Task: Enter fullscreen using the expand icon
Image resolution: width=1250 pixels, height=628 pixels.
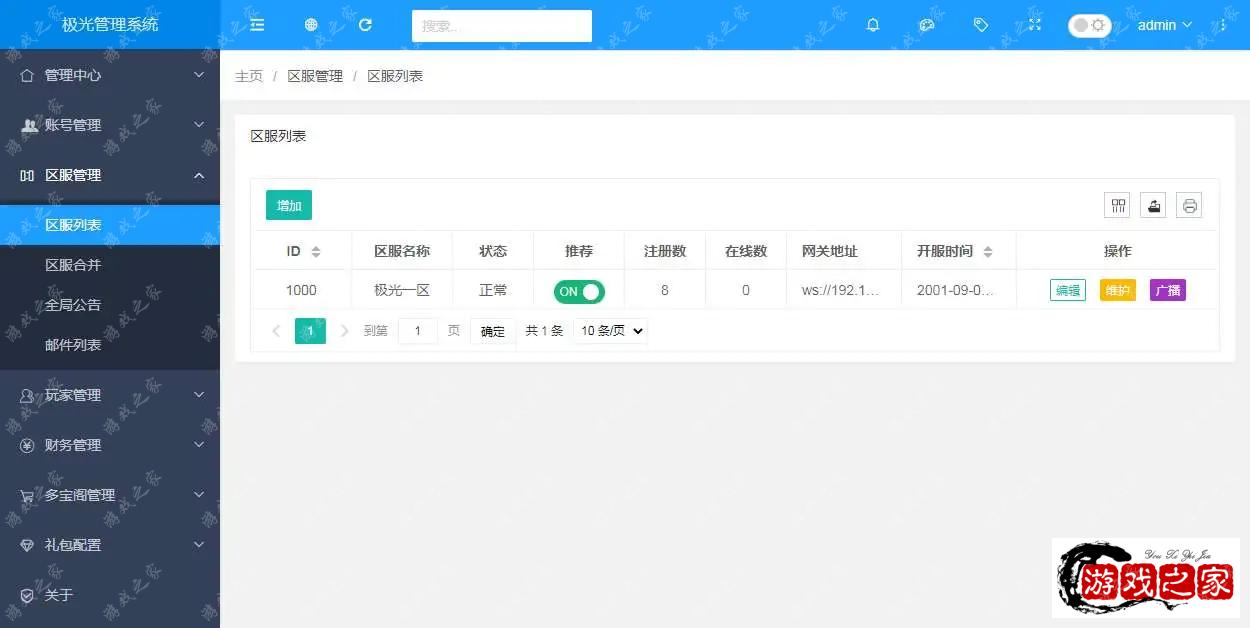Action: click(1035, 25)
